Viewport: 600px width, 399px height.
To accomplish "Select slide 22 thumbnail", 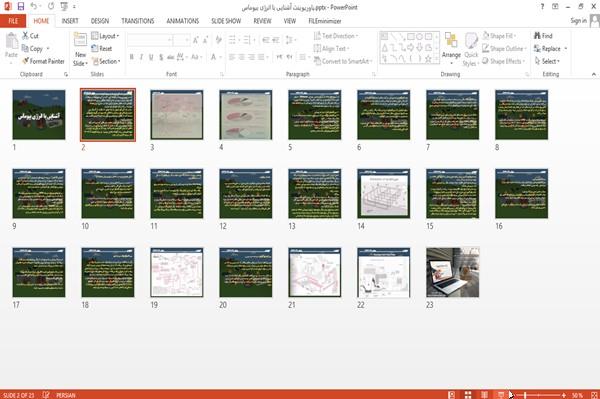I will tap(383, 272).
